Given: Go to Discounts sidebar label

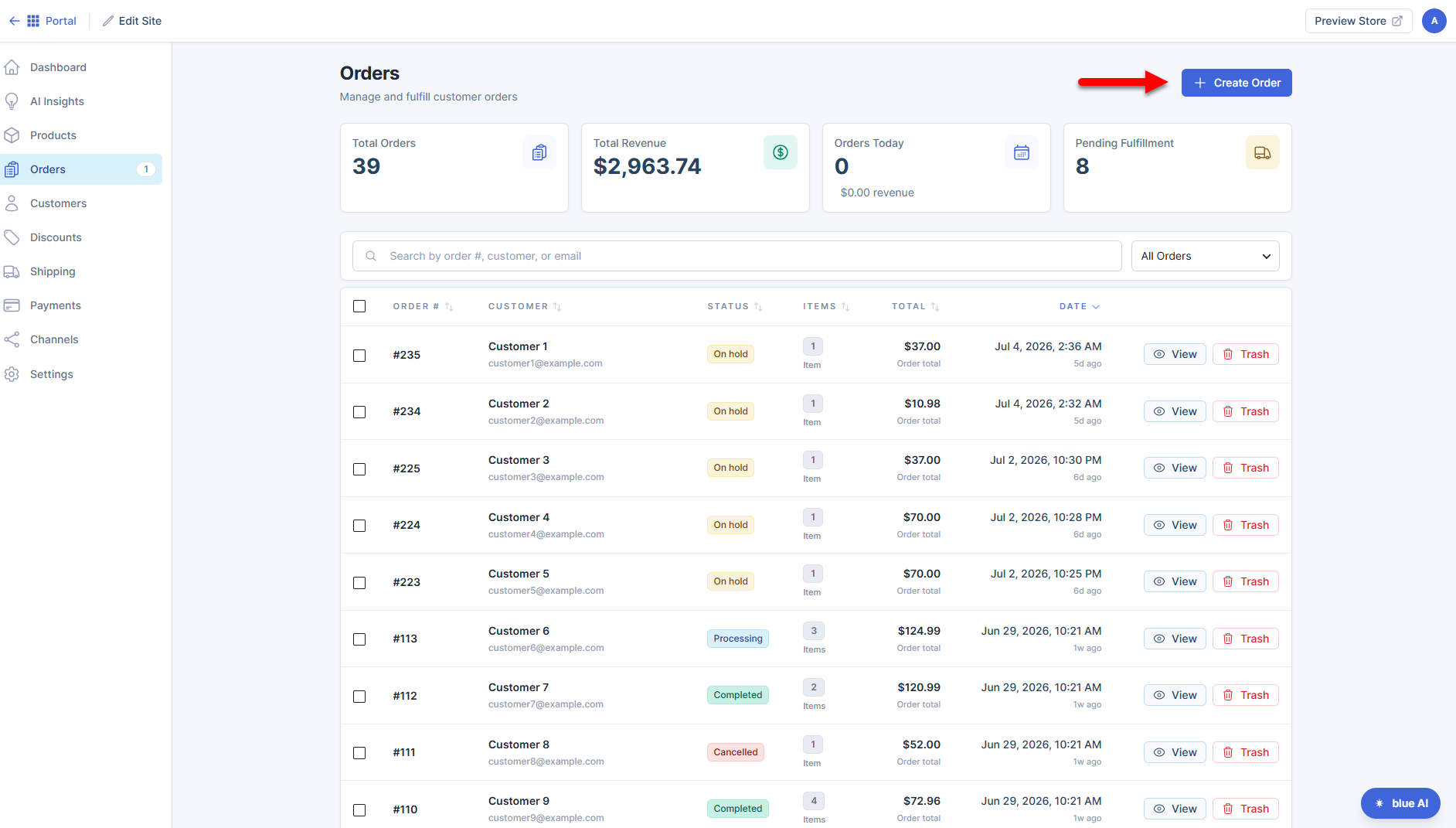Looking at the screenshot, I should 56,237.
